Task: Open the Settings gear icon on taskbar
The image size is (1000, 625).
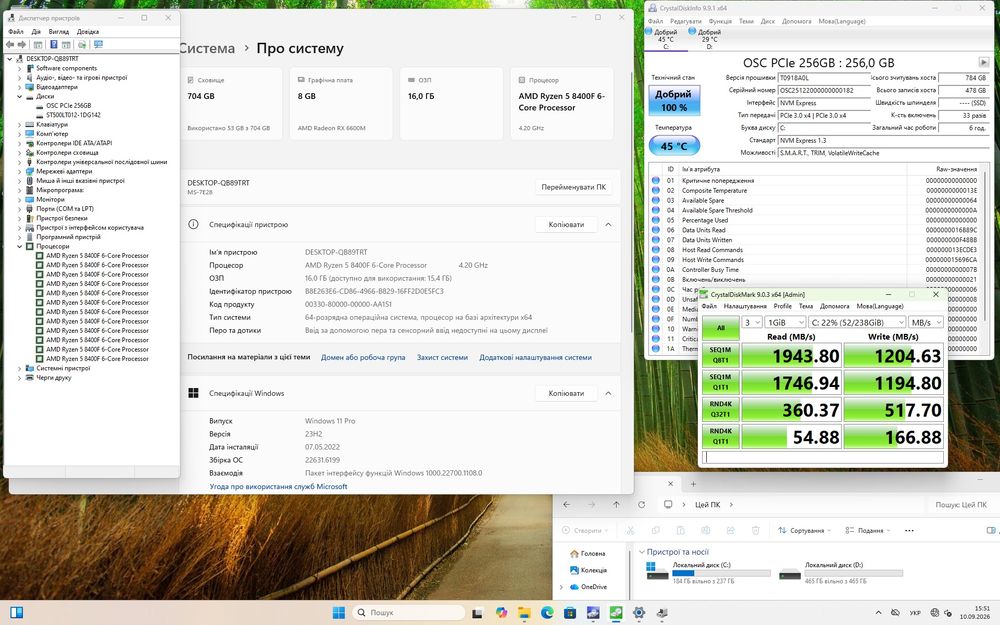Action: click(639, 613)
